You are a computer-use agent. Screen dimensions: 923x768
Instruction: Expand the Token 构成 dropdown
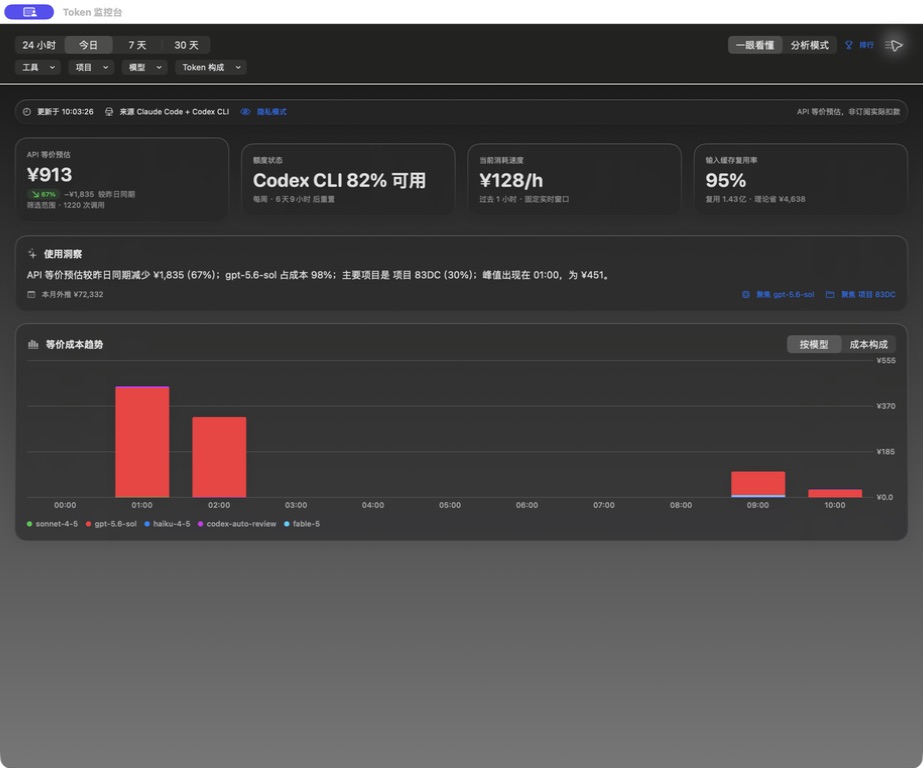click(x=211, y=68)
